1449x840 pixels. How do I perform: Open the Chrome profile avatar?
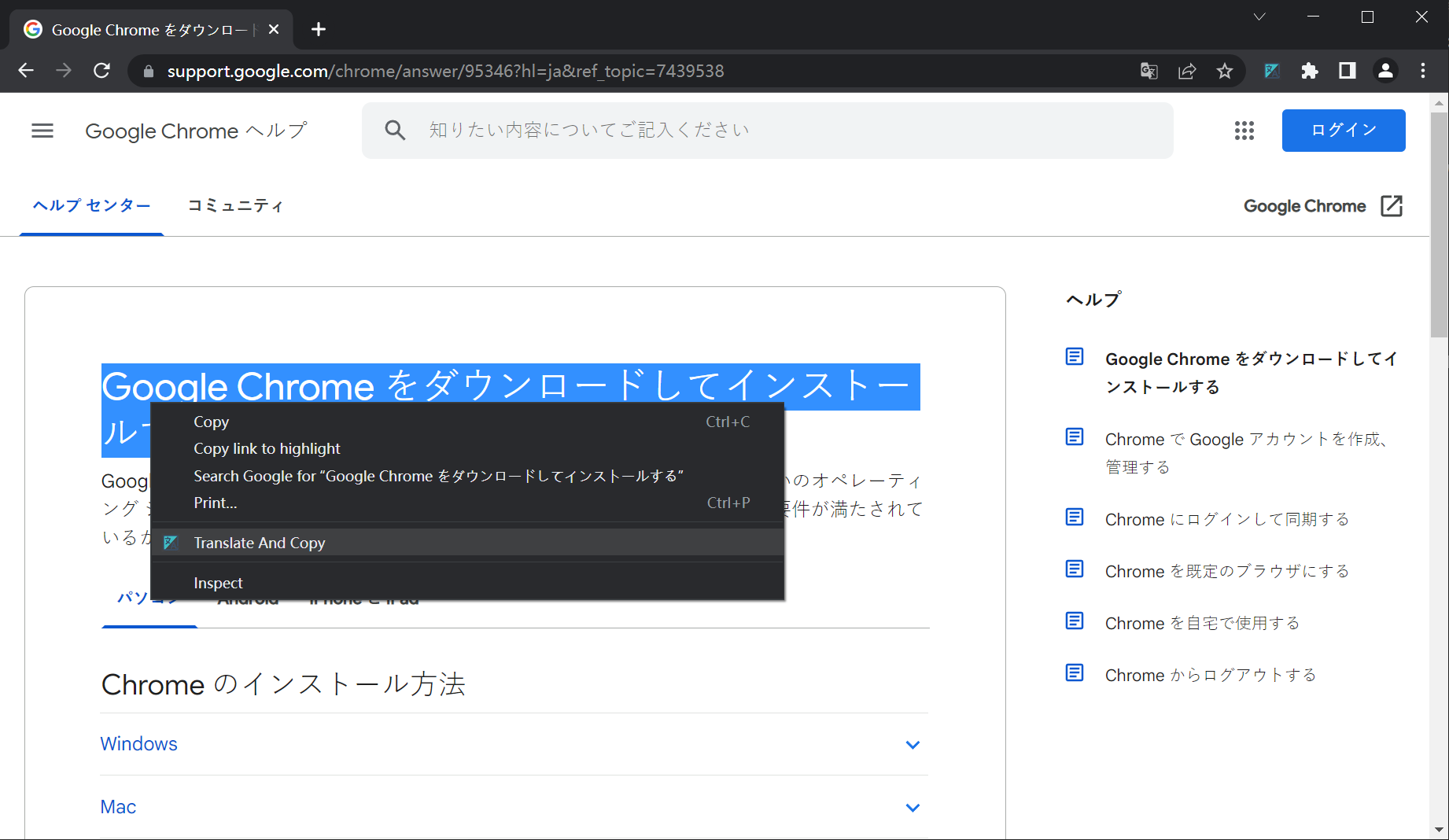[x=1385, y=71]
